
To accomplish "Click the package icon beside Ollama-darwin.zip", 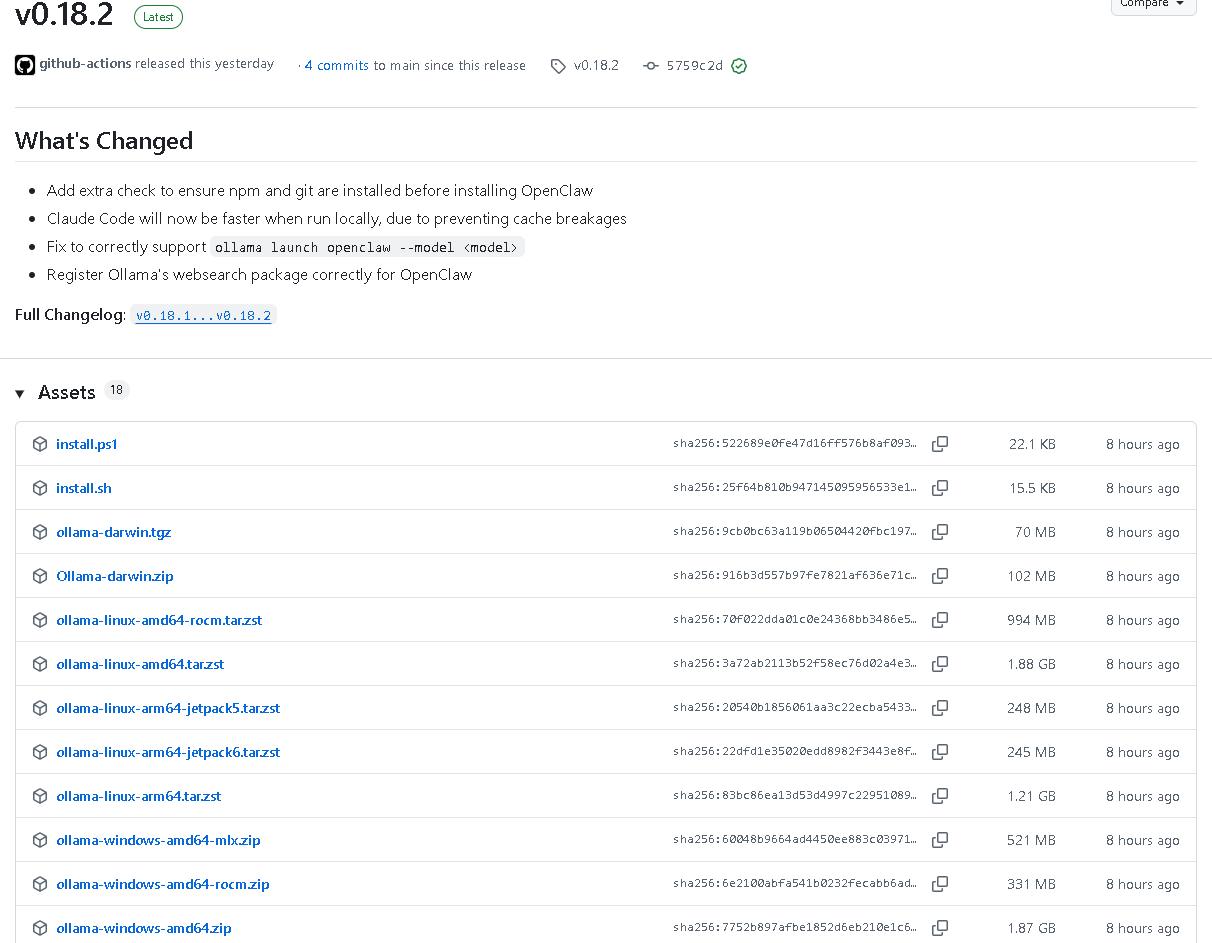I will (x=40, y=576).
